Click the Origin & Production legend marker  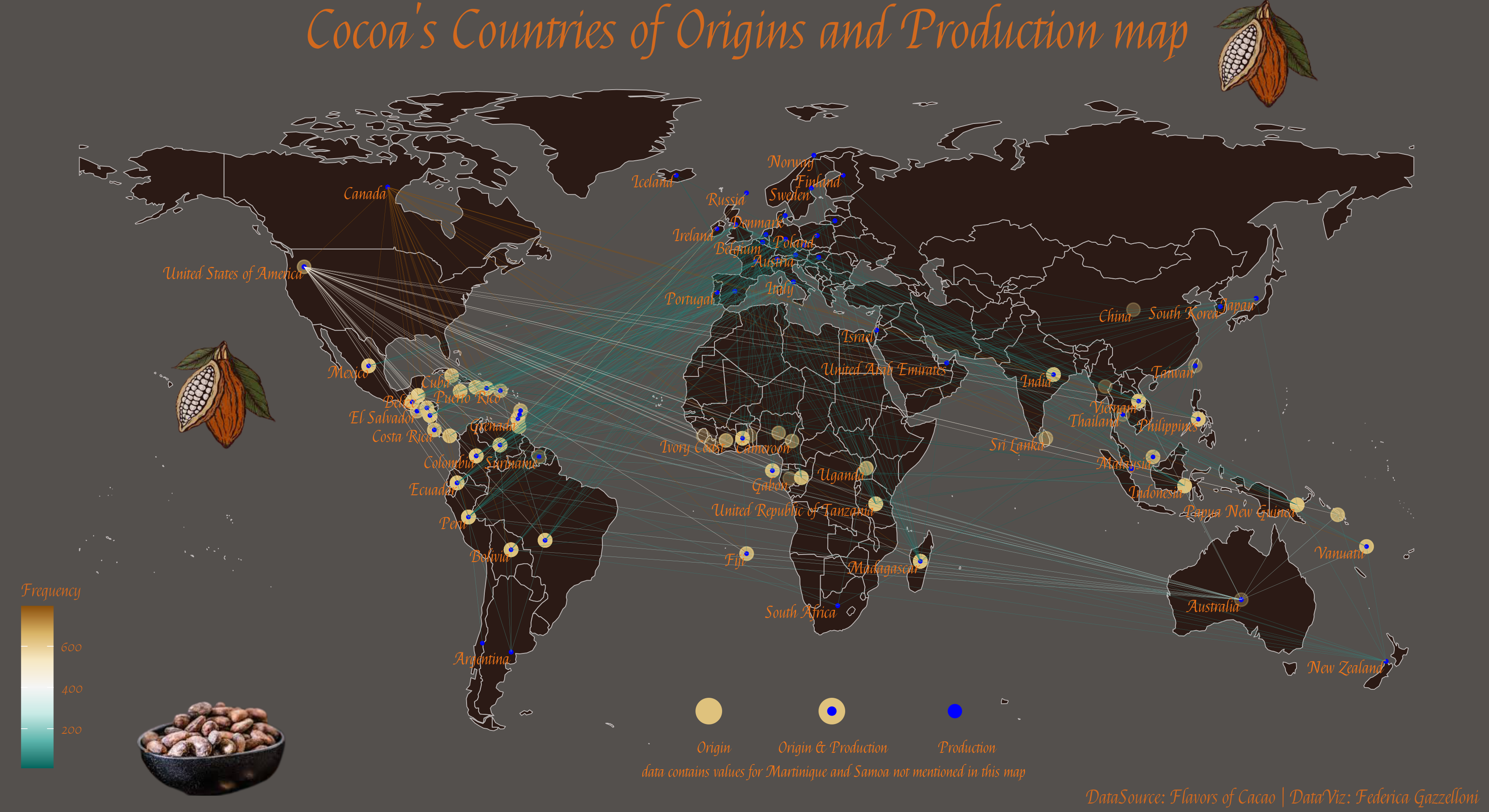click(831, 711)
